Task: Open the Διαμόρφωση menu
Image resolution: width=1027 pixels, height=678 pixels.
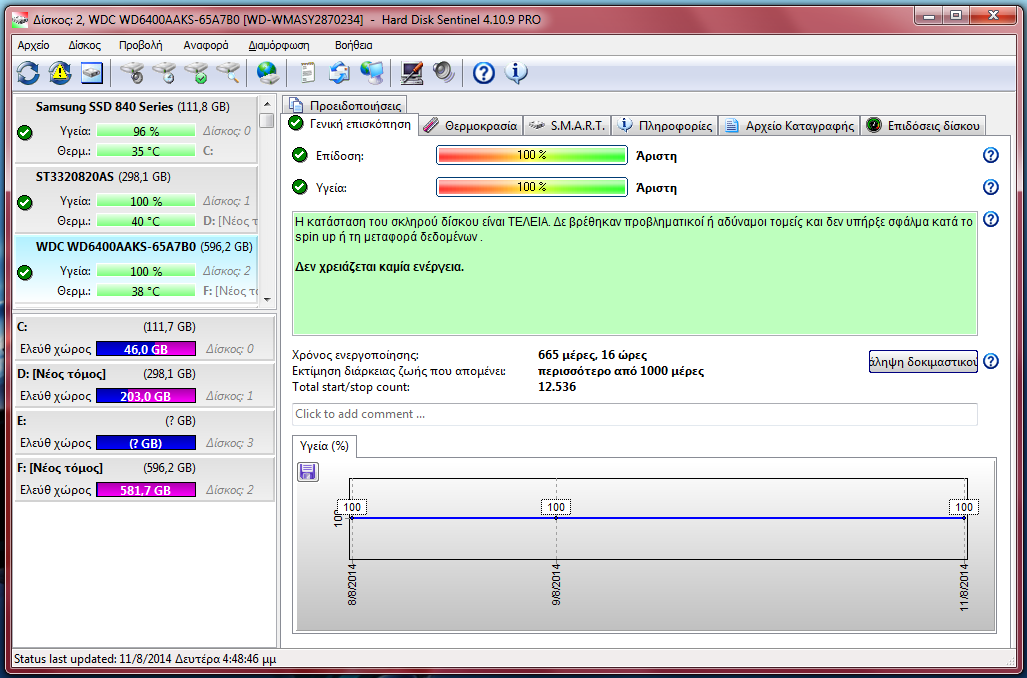Action: click(x=279, y=45)
